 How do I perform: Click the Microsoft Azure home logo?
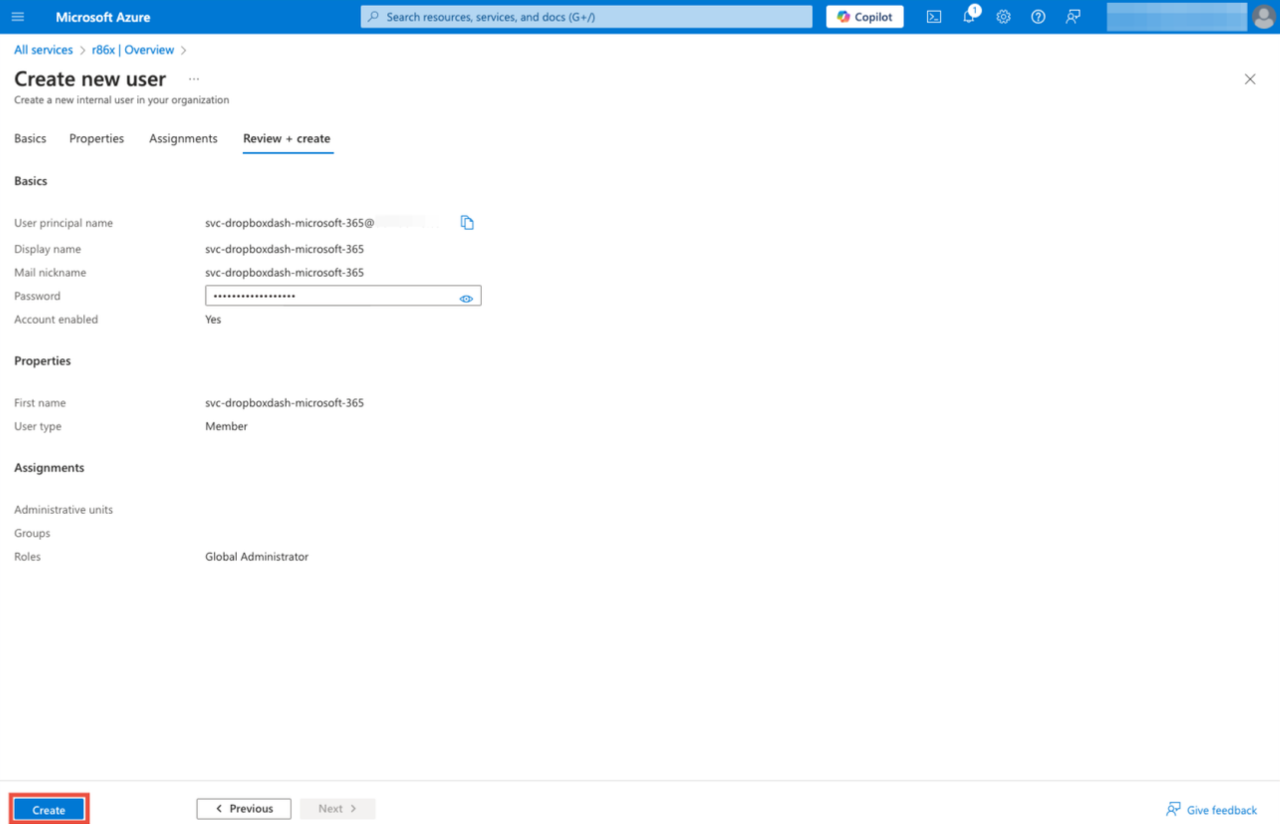103,16
